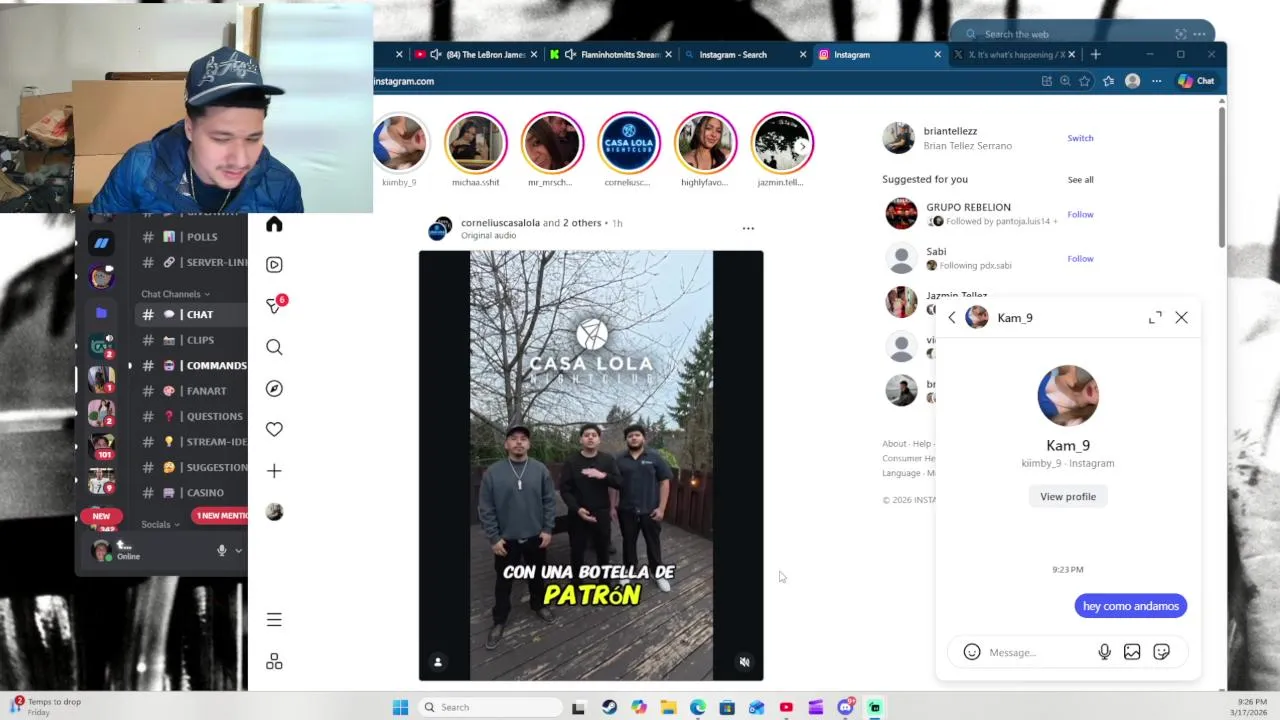Open kiimby_9 story
This screenshot has width=1280, height=720.
coord(399,143)
